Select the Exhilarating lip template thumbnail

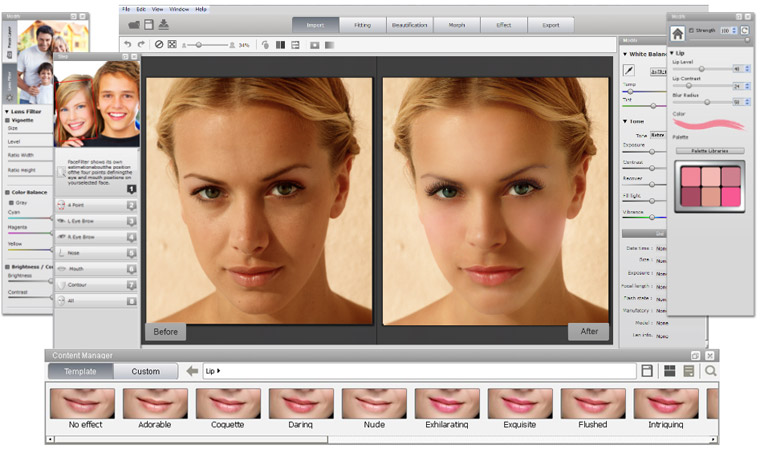447,404
